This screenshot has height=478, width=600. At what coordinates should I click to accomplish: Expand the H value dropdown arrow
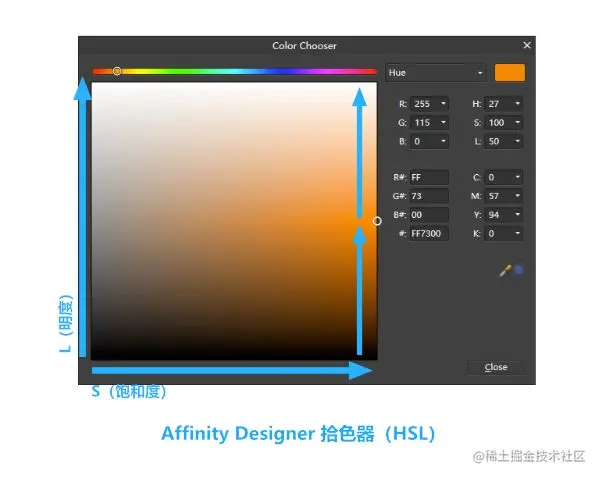pos(517,103)
